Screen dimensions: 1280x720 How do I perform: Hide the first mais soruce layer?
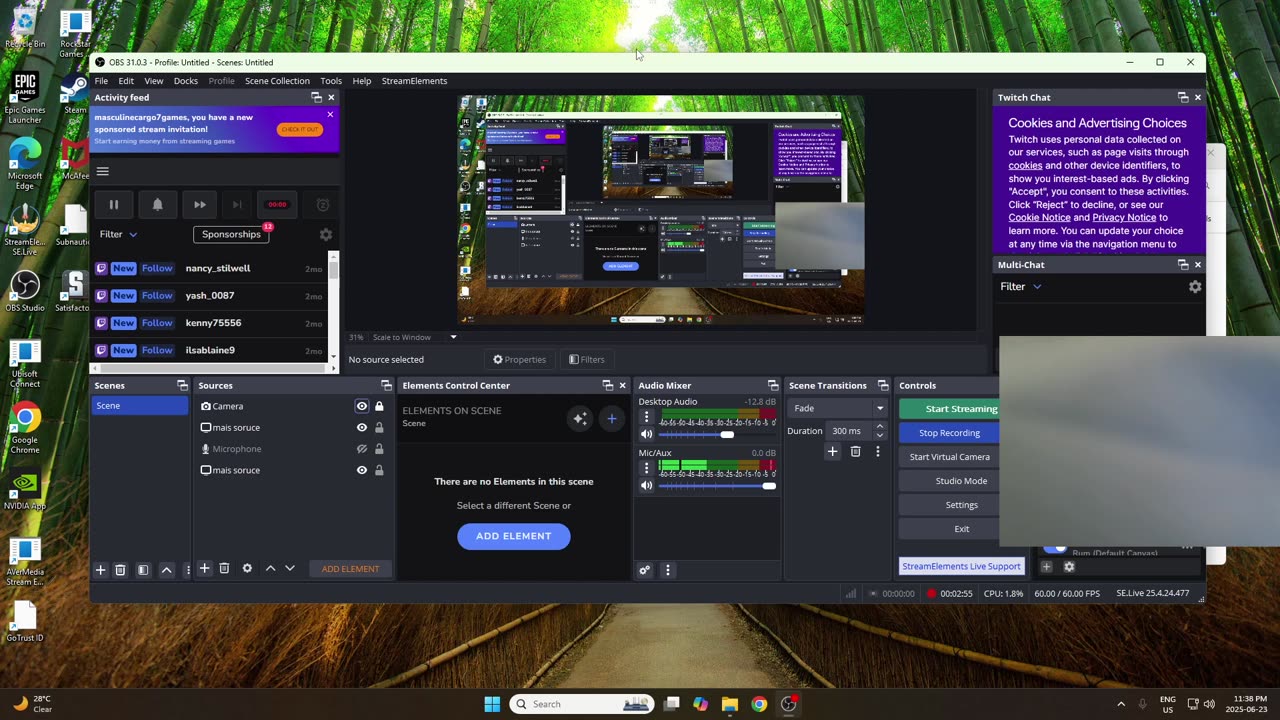(362, 427)
